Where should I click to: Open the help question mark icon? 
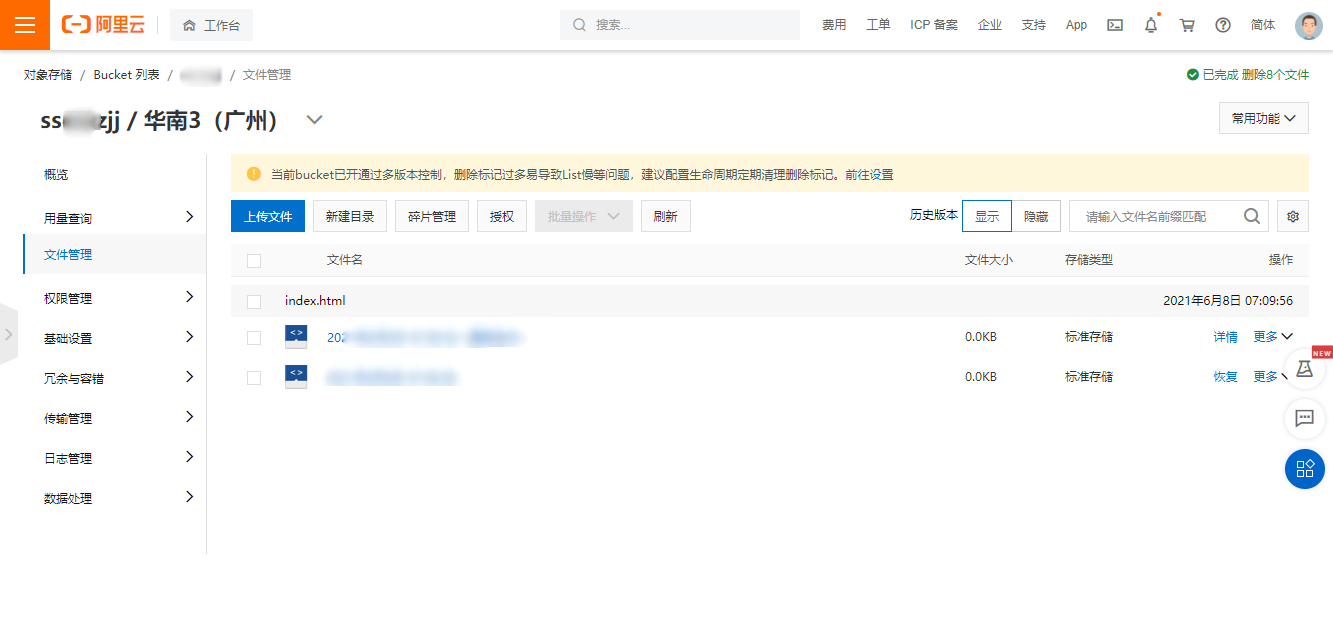tap(1223, 25)
